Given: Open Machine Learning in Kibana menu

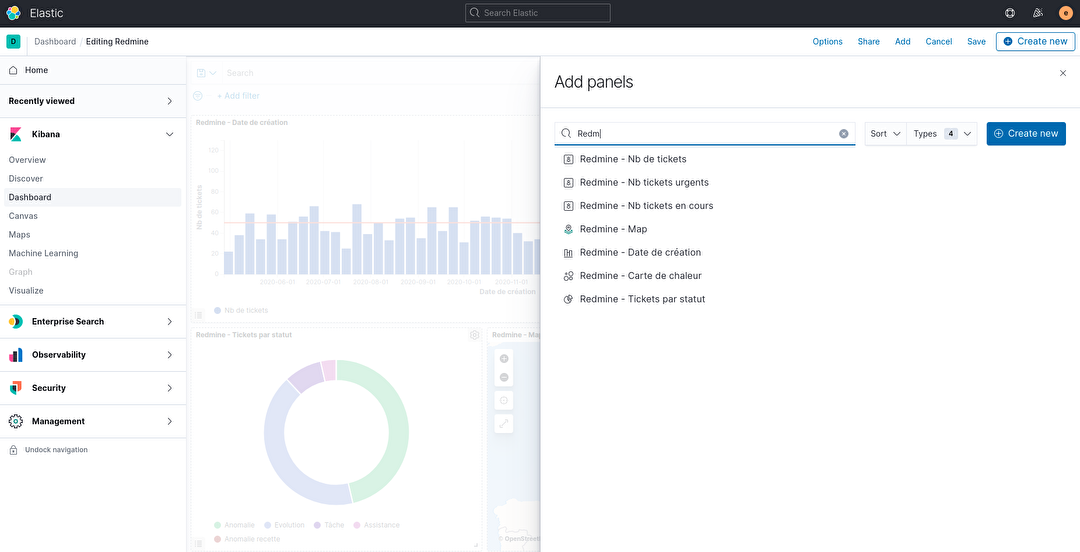Looking at the screenshot, I should (43, 253).
